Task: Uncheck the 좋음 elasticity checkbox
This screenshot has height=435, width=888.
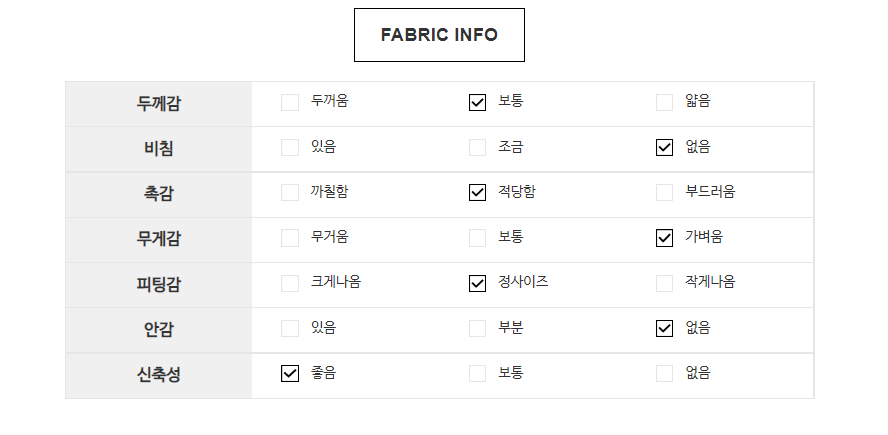Action: [290, 374]
